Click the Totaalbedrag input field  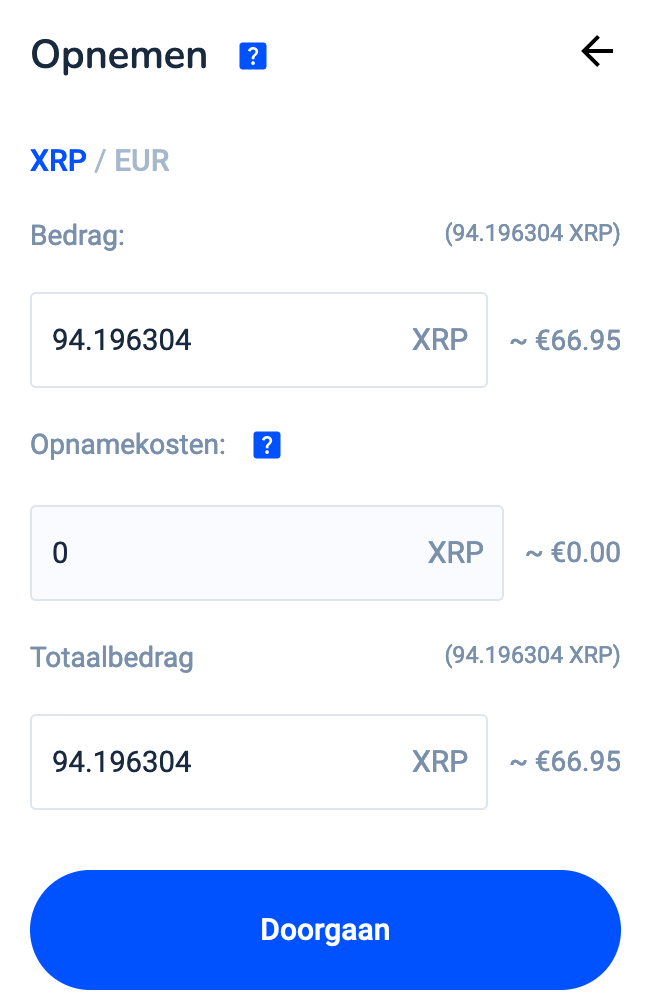(200, 762)
